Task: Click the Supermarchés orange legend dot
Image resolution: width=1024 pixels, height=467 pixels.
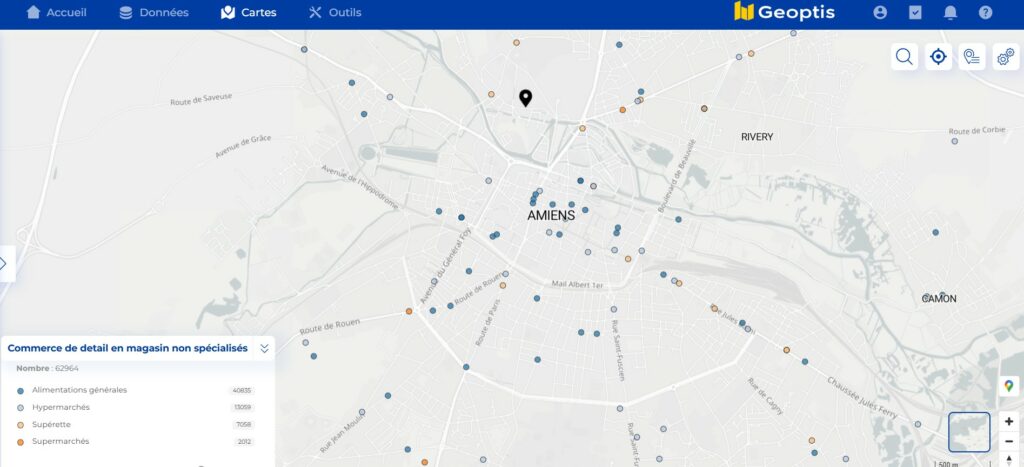Action: coord(20,442)
